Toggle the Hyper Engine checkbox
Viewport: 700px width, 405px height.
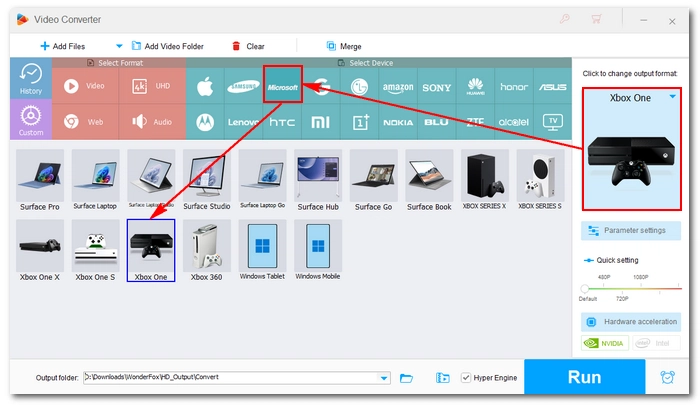[466, 378]
